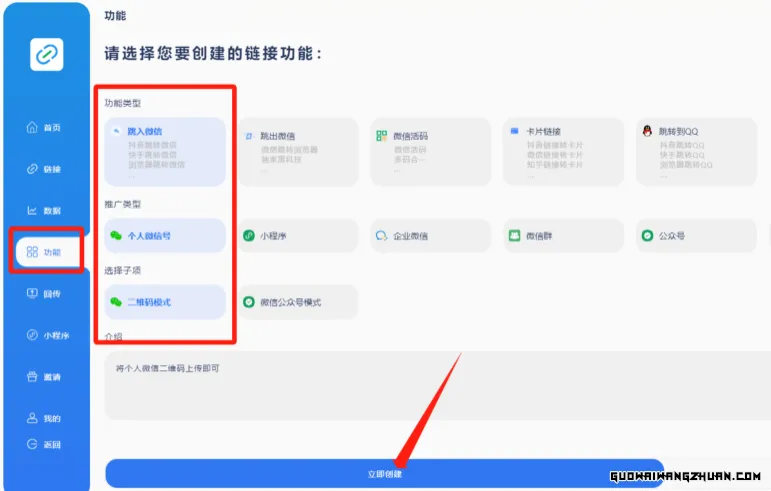This screenshot has width=771, height=491.
Task: Click the 选择子项 section label
Action: click(x=122, y=270)
